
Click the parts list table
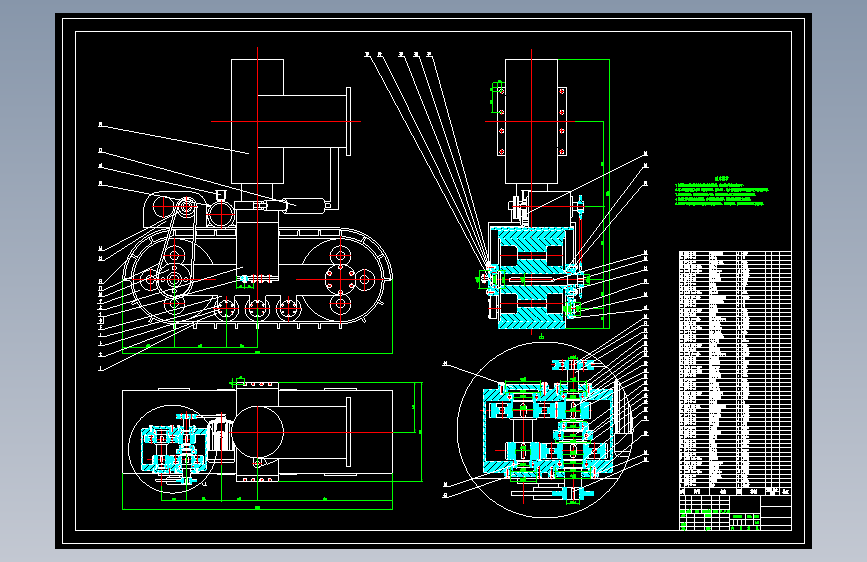(x=735, y=373)
